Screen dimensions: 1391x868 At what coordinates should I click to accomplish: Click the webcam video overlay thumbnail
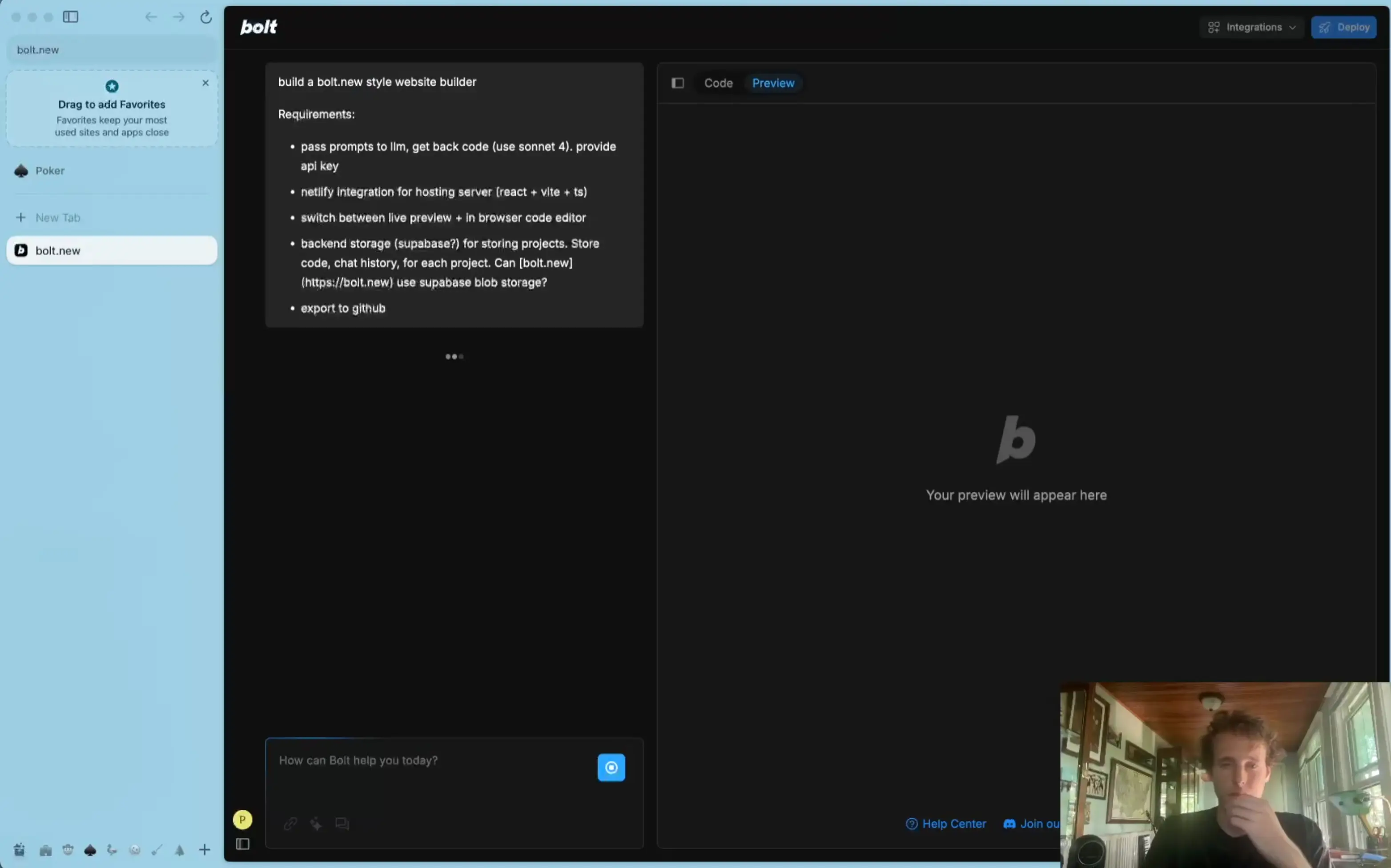1225,775
